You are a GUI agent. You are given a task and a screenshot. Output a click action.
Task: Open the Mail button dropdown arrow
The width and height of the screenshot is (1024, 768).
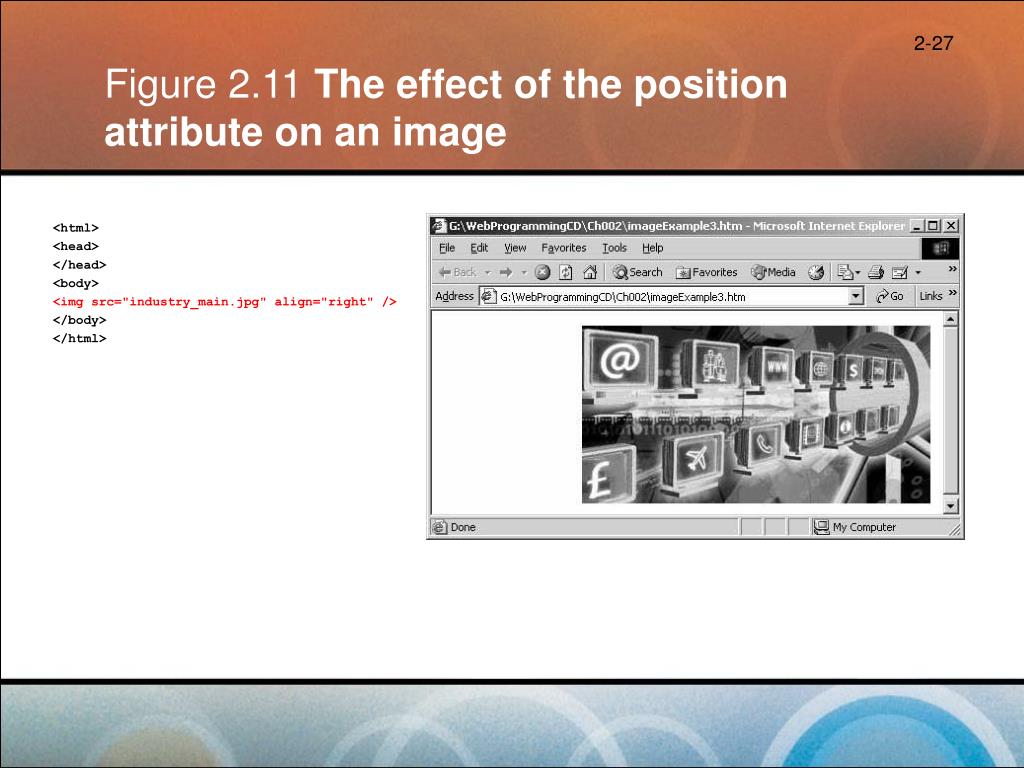pos(858,272)
